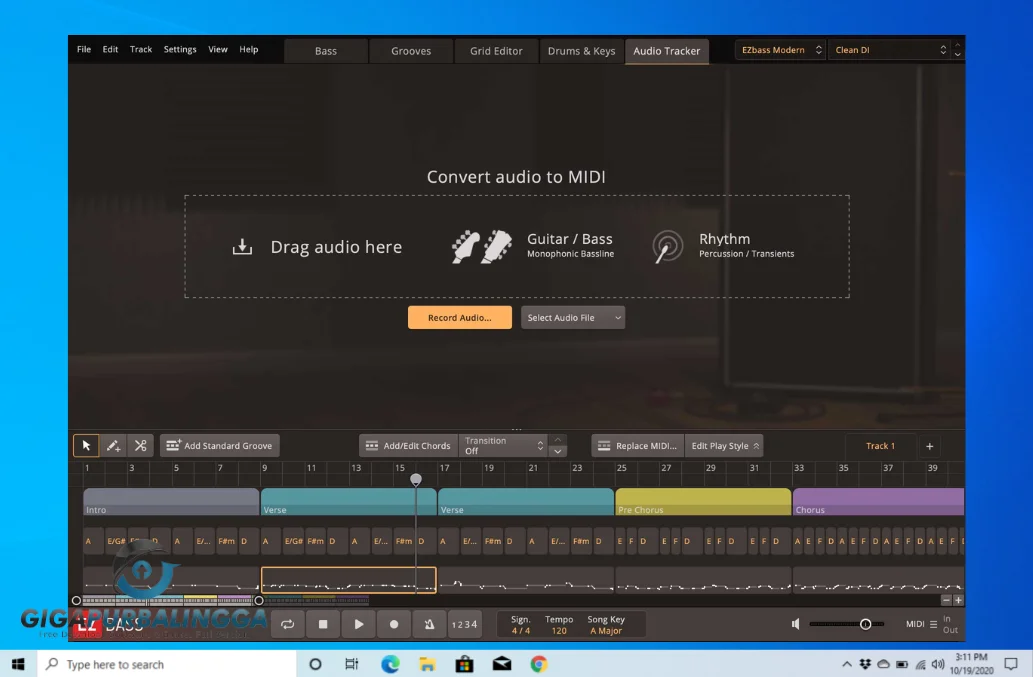Open the MIDI menu icon
Image resolution: width=1033 pixels, height=677 pixels.
click(933, 624)
